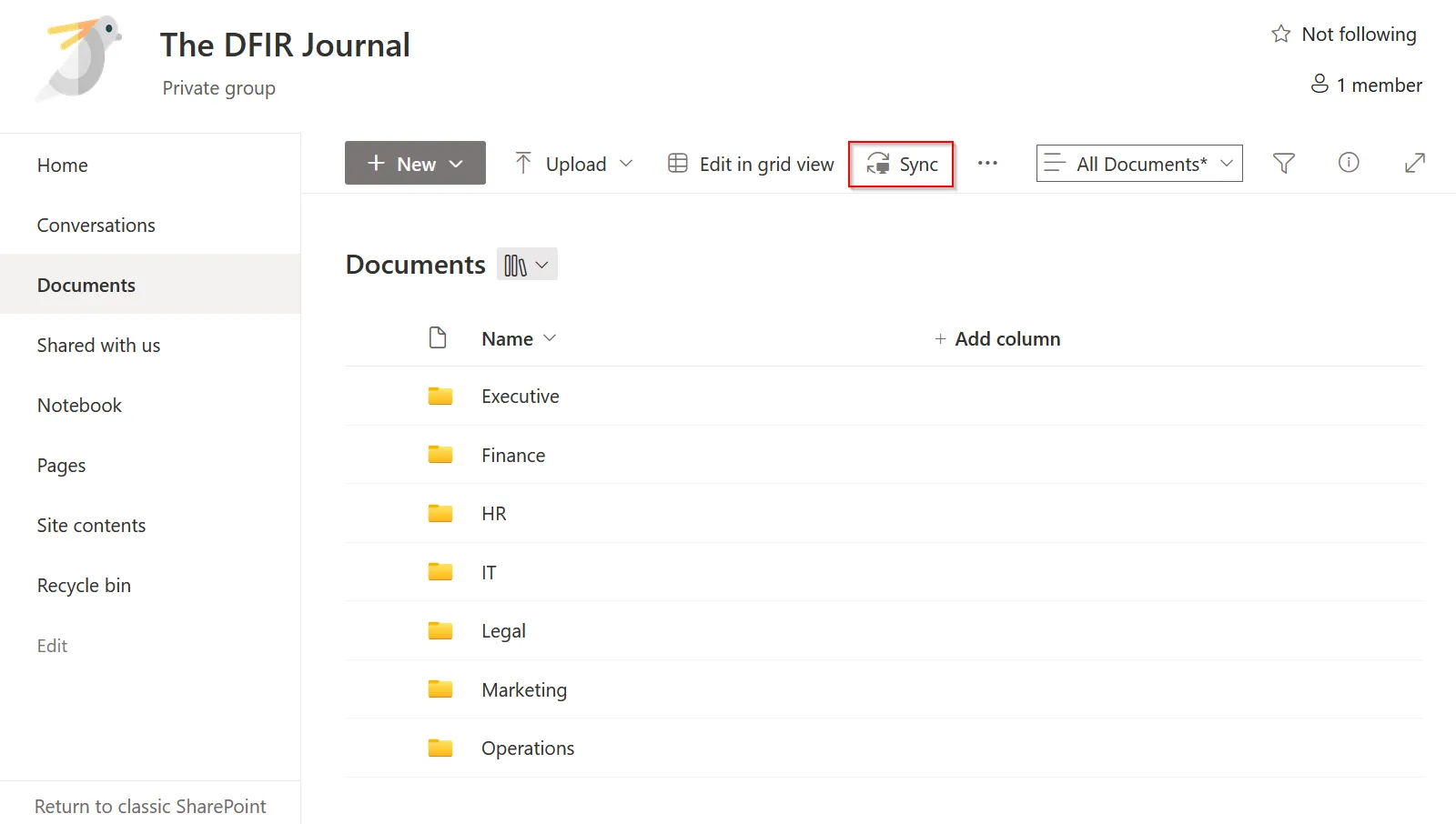Open the filter pane icon

[x=1284, y=164]
